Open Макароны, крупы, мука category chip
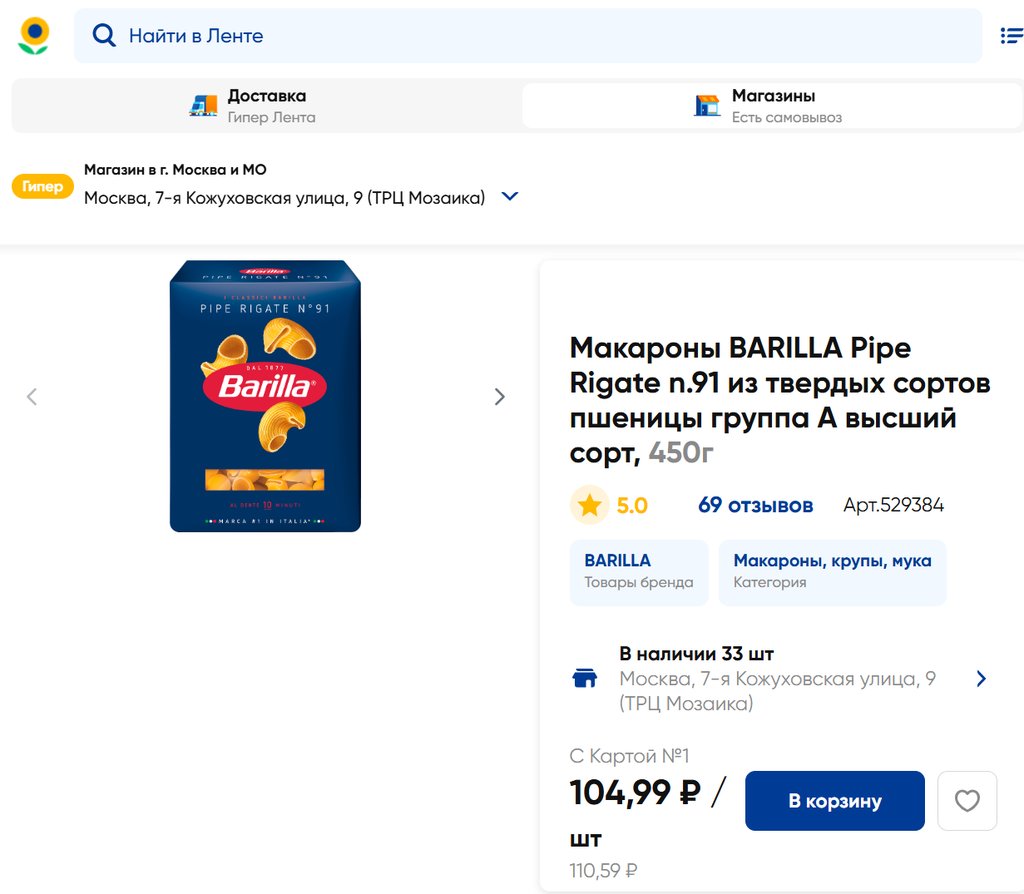This screenshot has height=894, width=1024. [x=832, y=572]
